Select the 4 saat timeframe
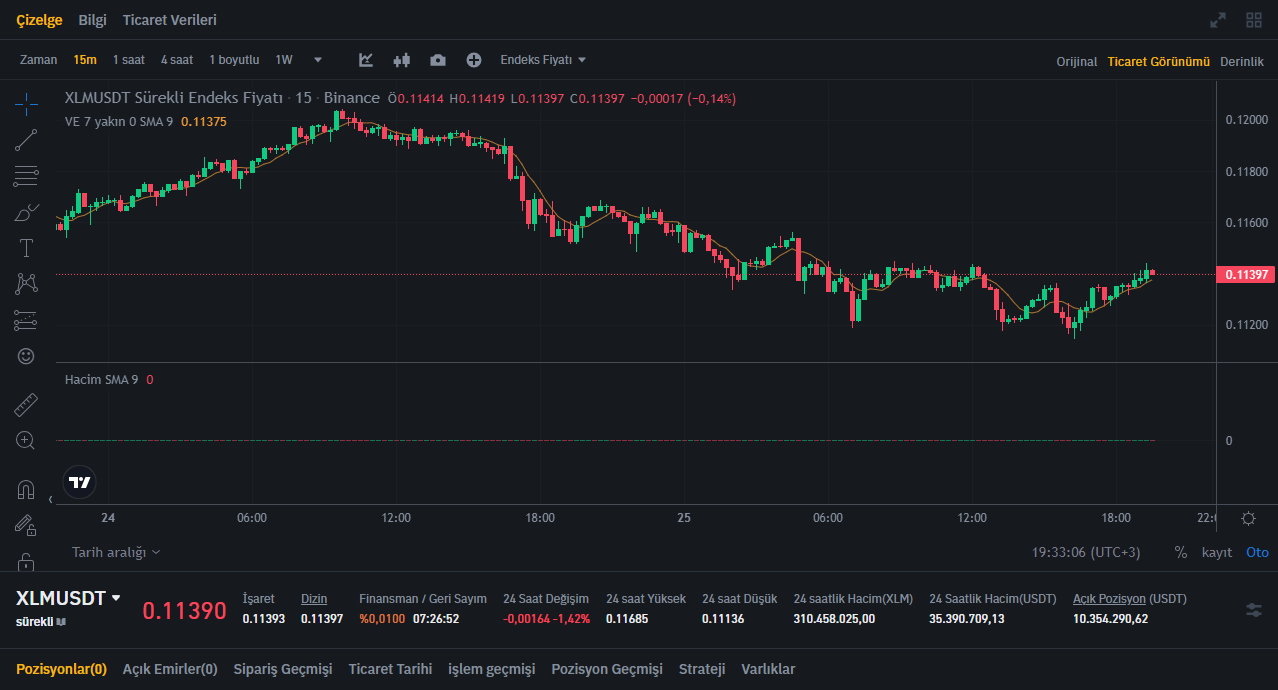Image resolution: width=1278 pixels, height=690 pixels. (x=177, y=60)
